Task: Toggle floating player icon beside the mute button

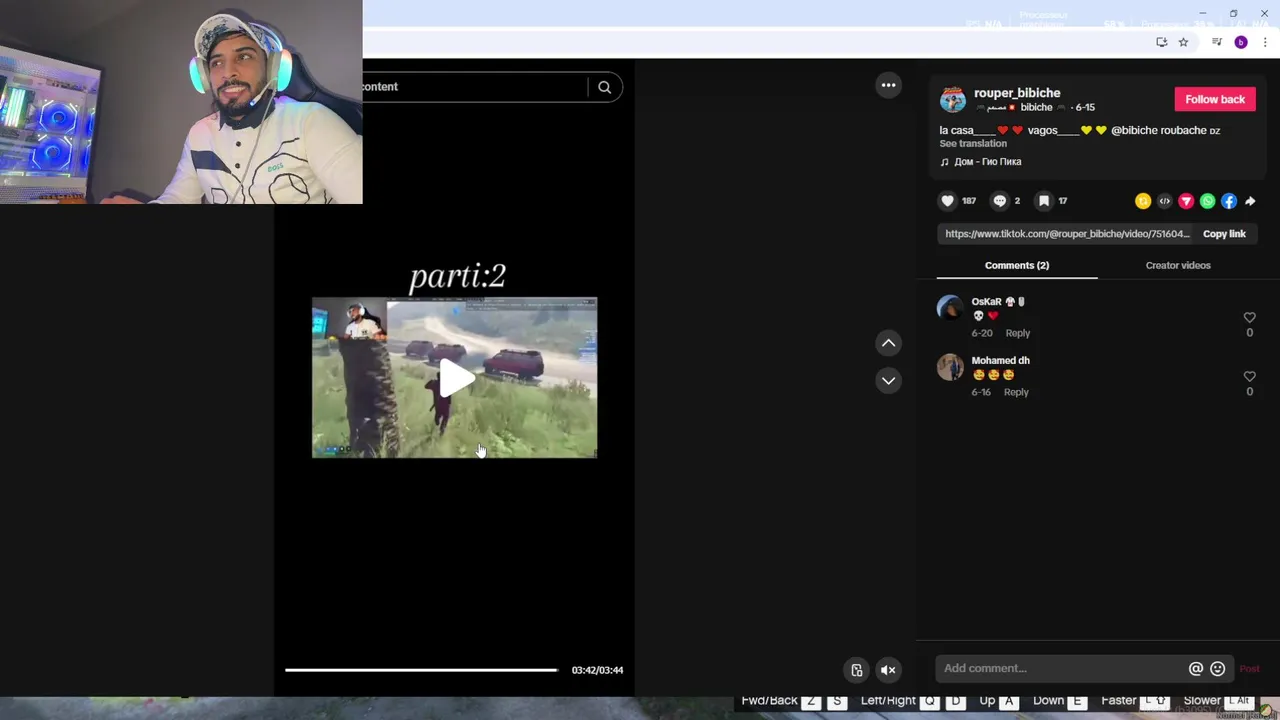Action: 856,670
